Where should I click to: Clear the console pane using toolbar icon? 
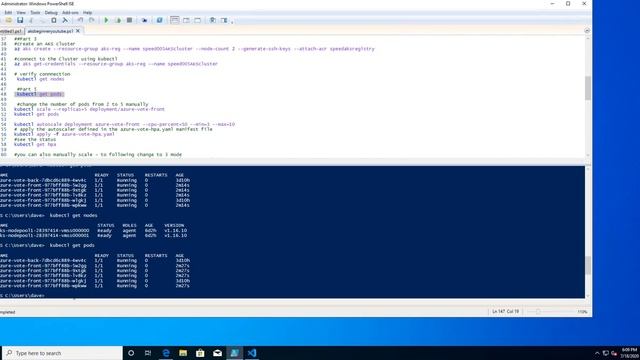[65, 20]
